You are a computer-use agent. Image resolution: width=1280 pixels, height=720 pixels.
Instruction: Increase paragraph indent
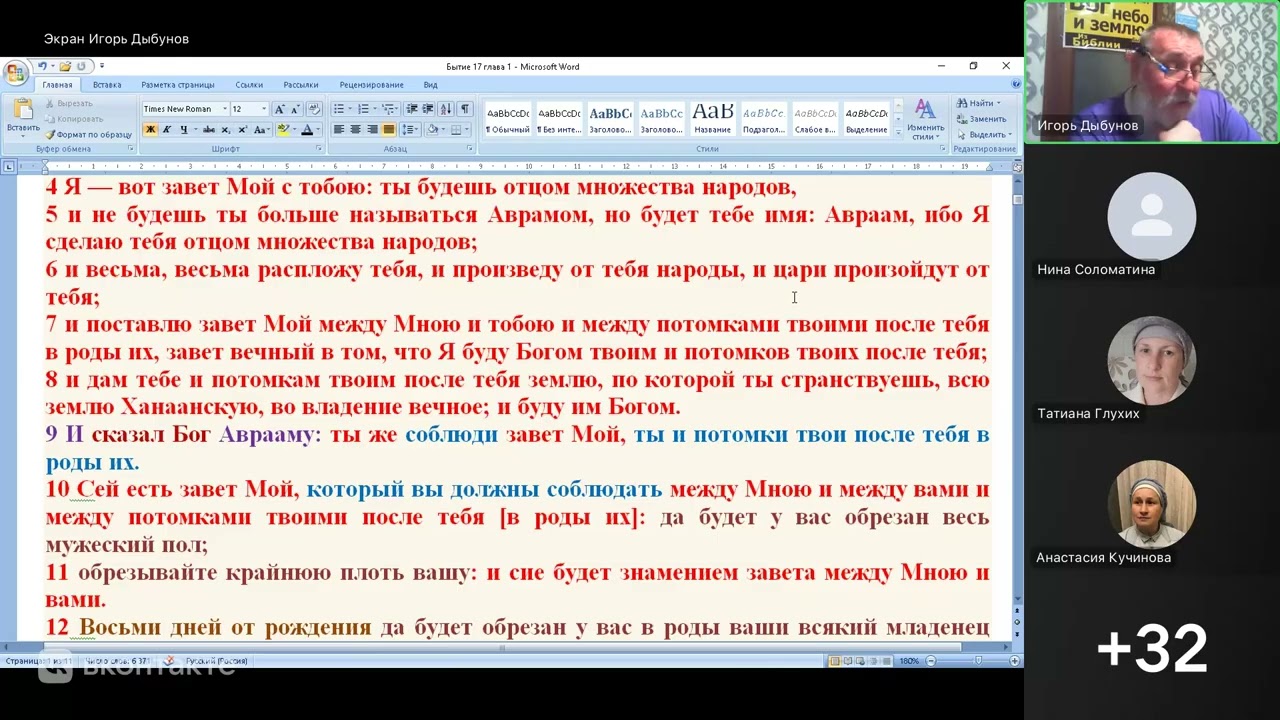click(x=428, y=109)
